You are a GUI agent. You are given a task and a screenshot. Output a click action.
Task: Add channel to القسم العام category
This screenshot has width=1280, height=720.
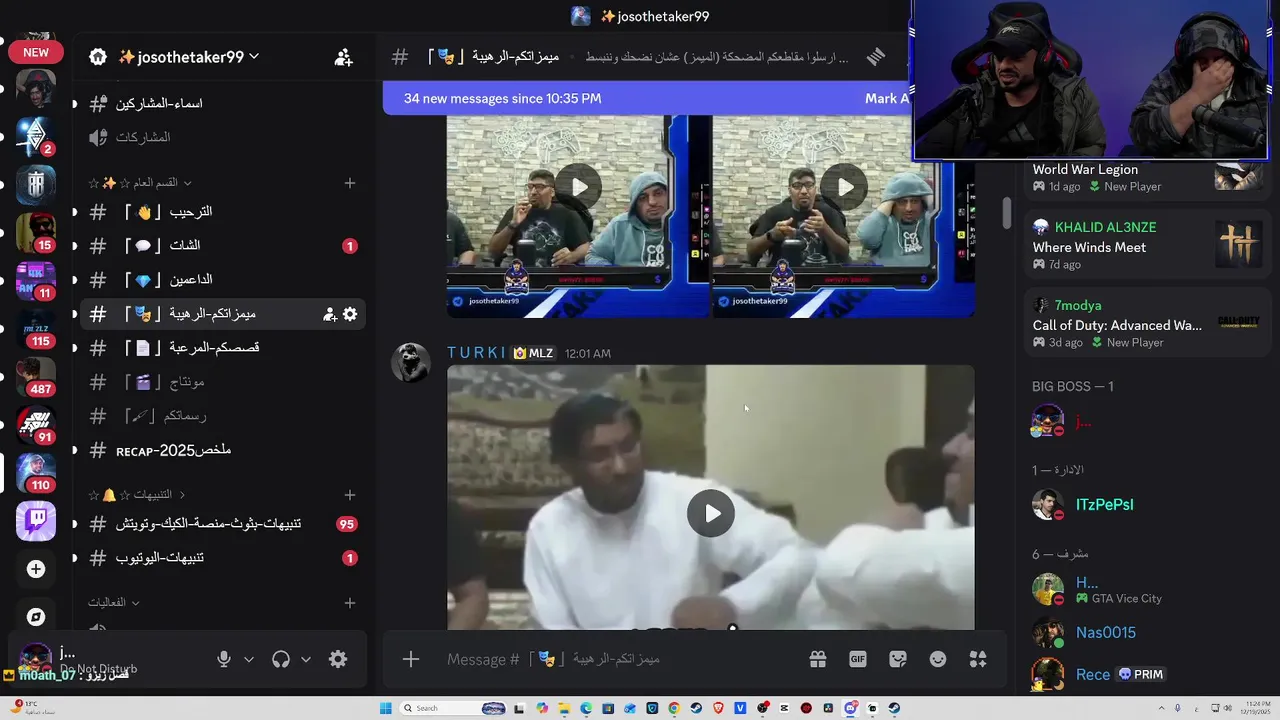(350, 183)
